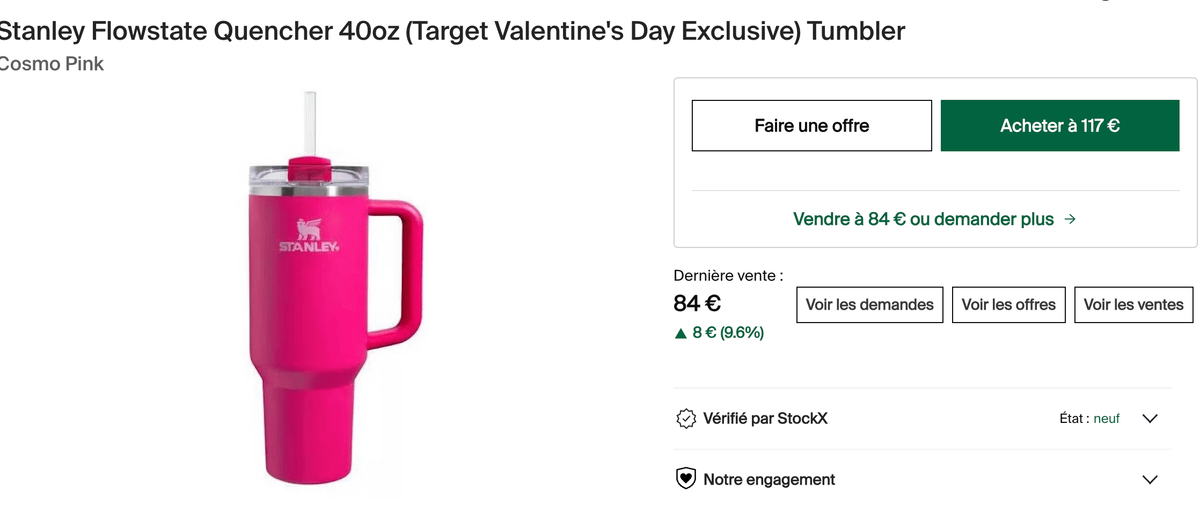The image size is (1200, 526).
Task: Click the Stanley logo on the tumbler
Action: (308, 237)
